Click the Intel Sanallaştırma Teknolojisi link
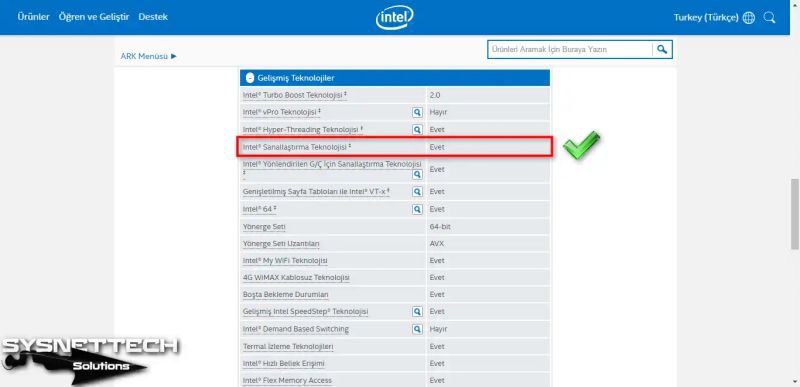The image size is (800, 387). coord(297,147)
